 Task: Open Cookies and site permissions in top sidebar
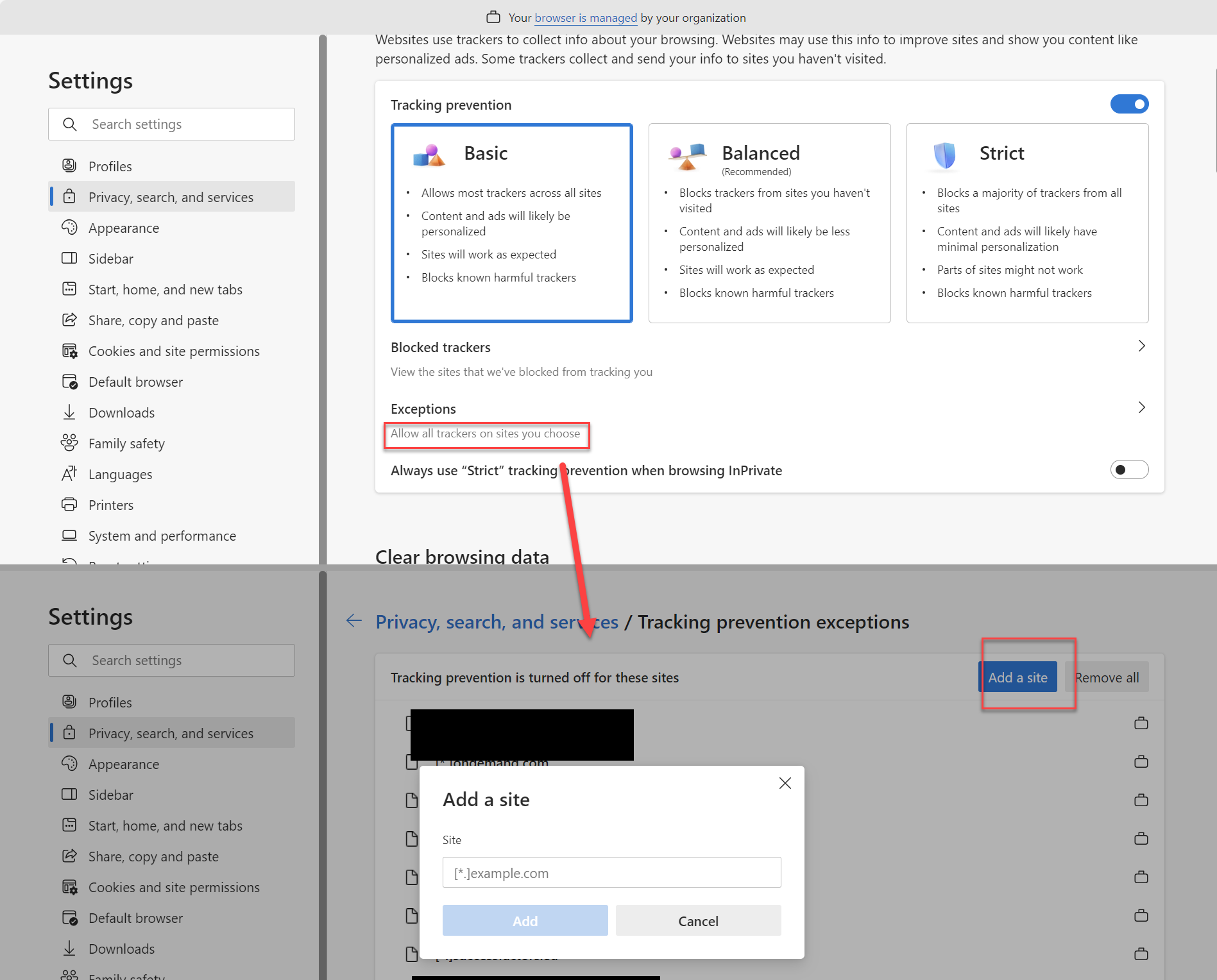pos(172,351)
